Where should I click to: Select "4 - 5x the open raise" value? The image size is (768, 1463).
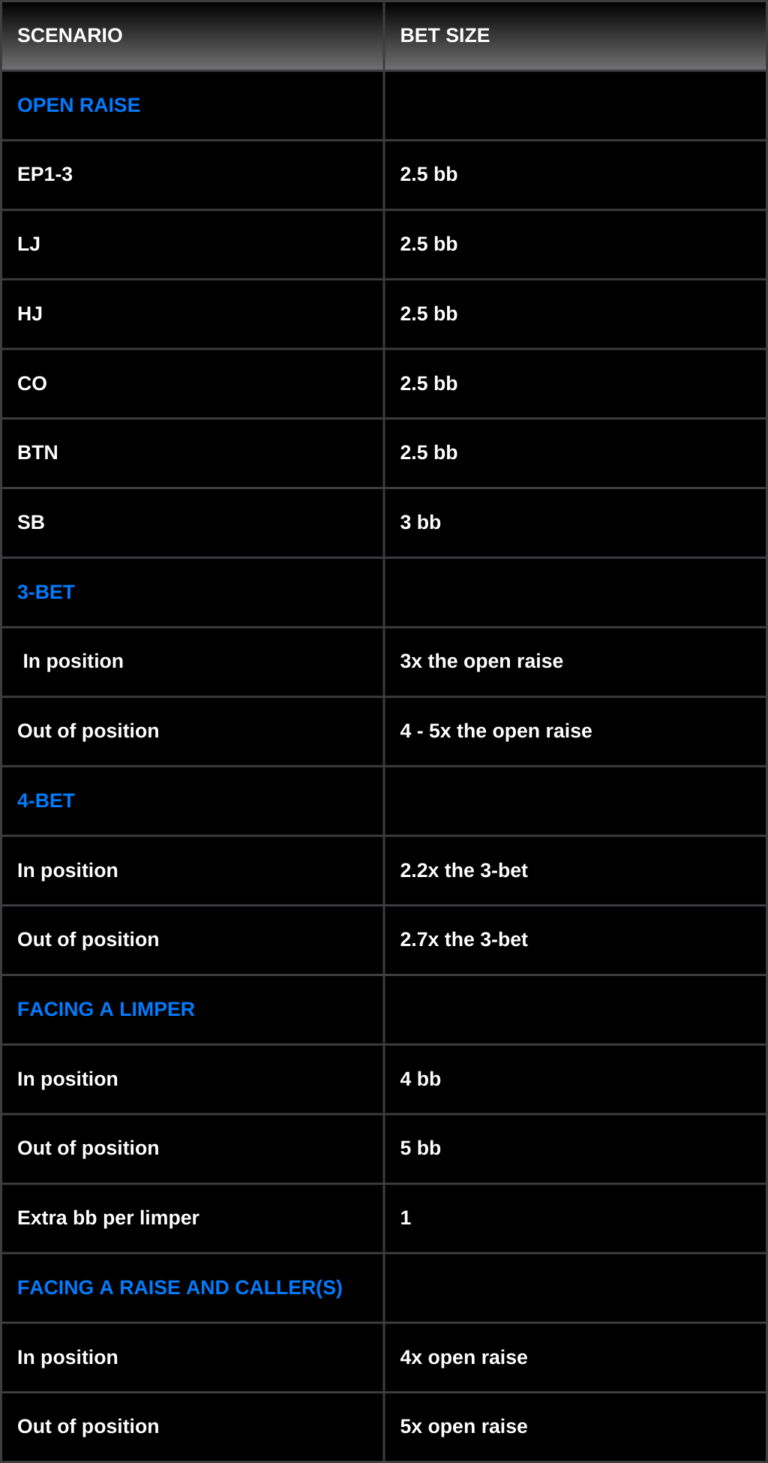(496, 731)
